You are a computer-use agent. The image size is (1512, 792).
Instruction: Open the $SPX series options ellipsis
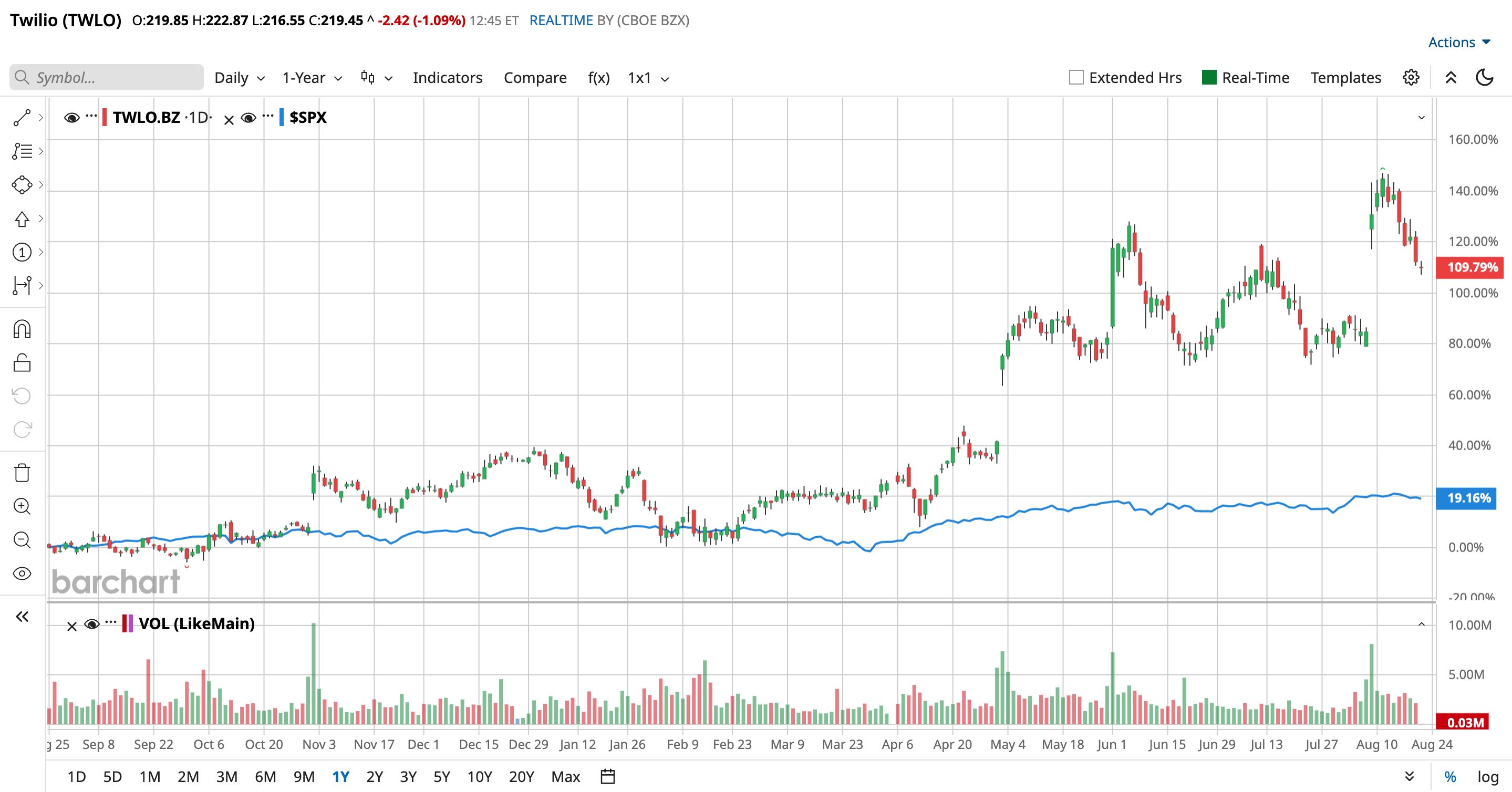click(267, 116)
